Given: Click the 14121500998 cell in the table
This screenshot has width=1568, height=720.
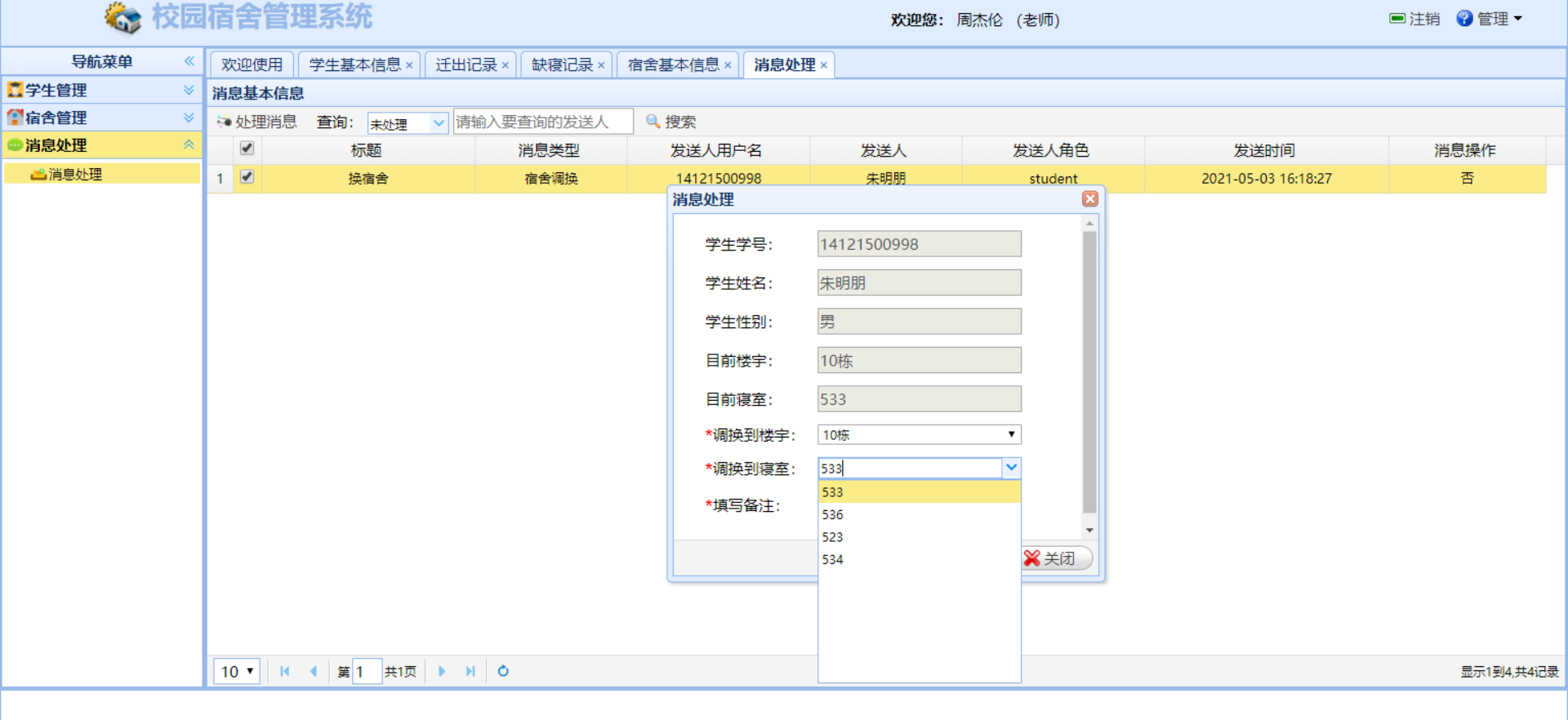Looking at the screenshot, I should [718, 179].
